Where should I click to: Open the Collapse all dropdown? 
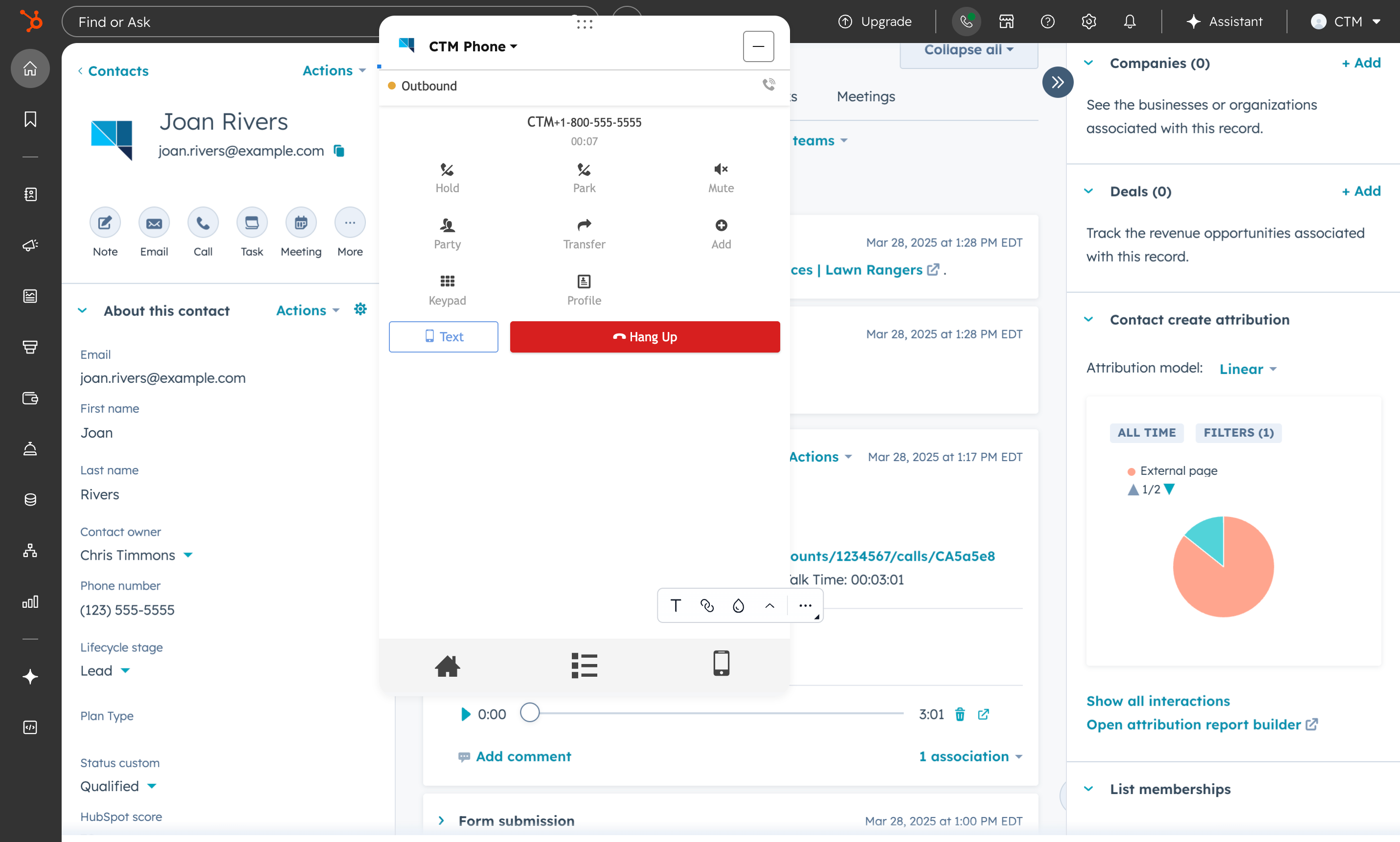(x=969, y=50)
